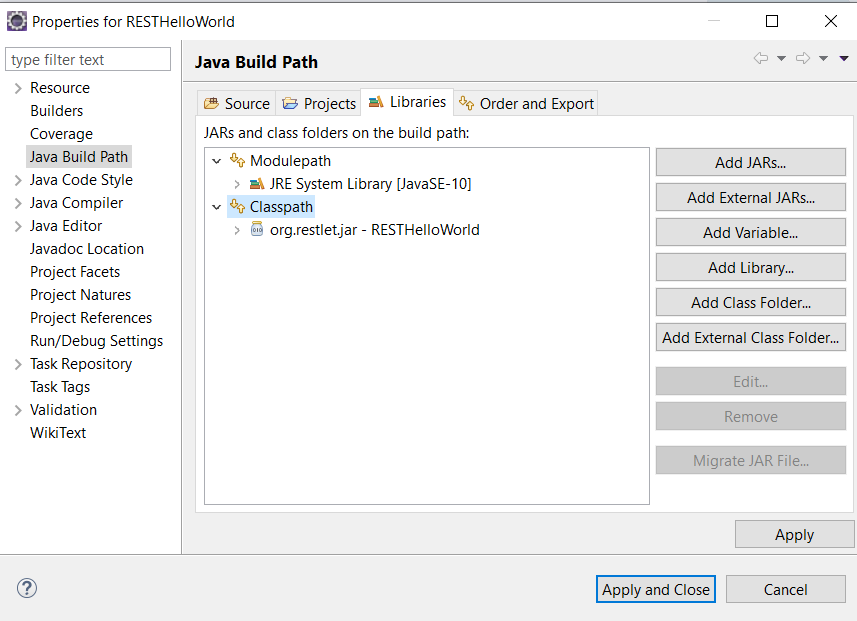The width and height of the screenshot is (857, 621).
Task: Expand the org.restlet.jar entry
Action: pyautogui.click(x=237, y=230)
